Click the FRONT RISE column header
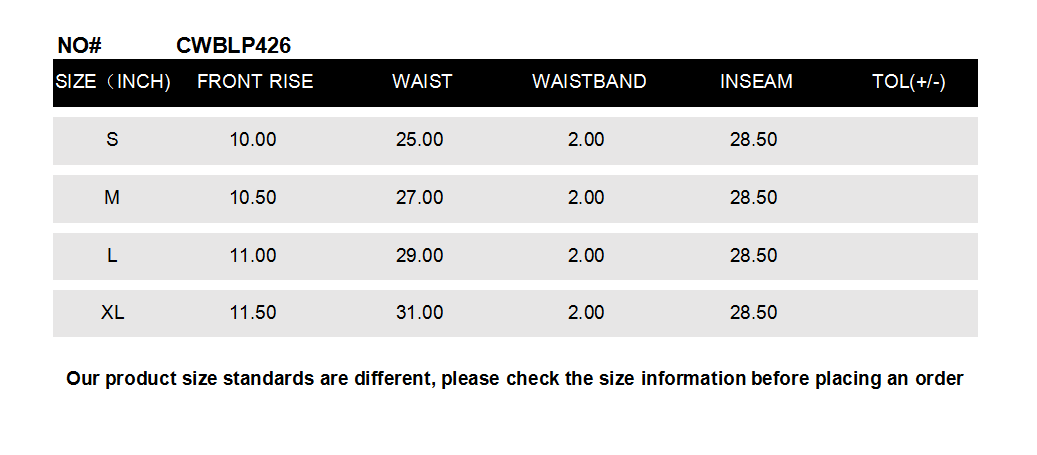 [255, 82]
